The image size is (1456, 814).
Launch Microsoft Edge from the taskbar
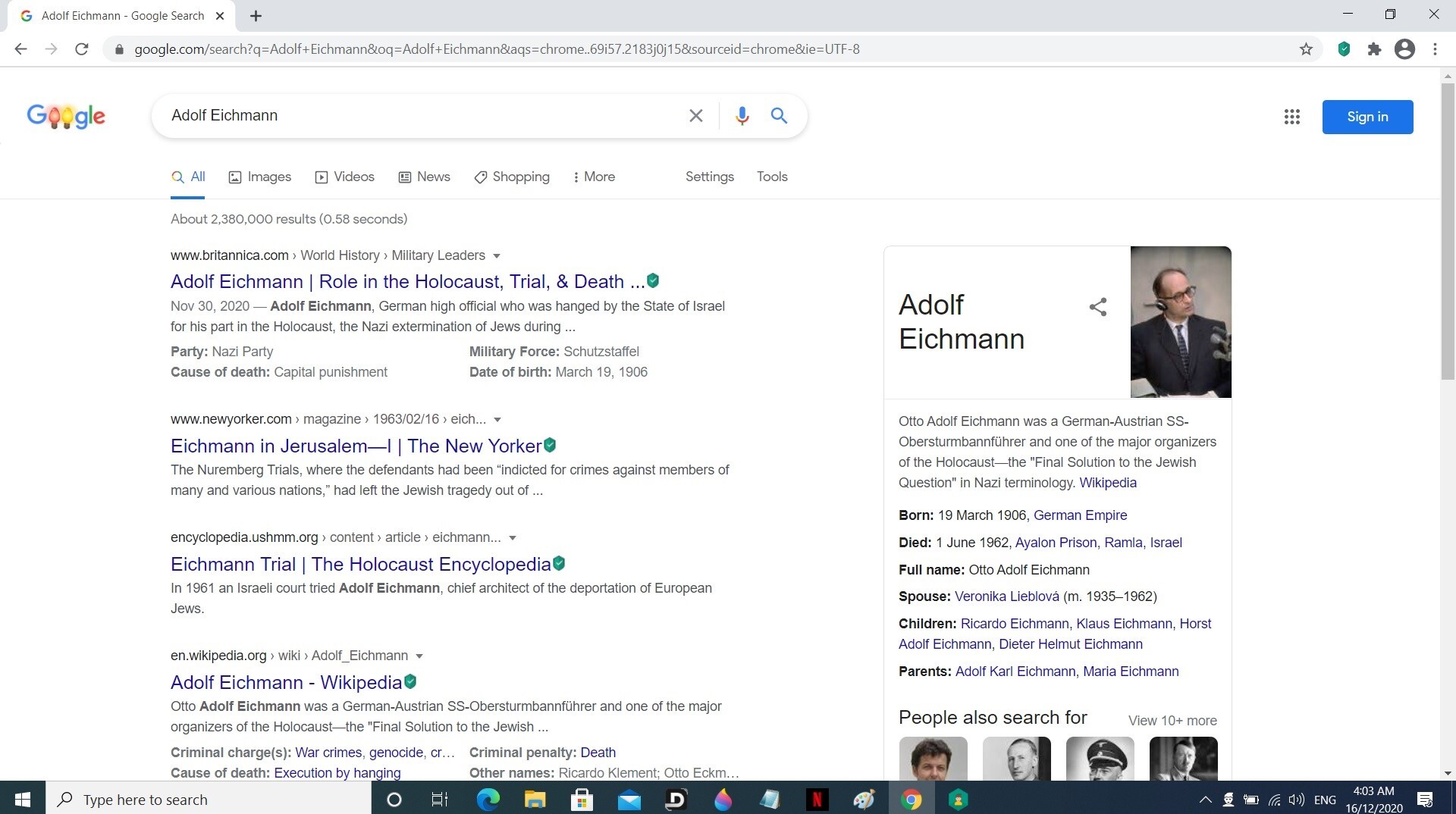488,800
